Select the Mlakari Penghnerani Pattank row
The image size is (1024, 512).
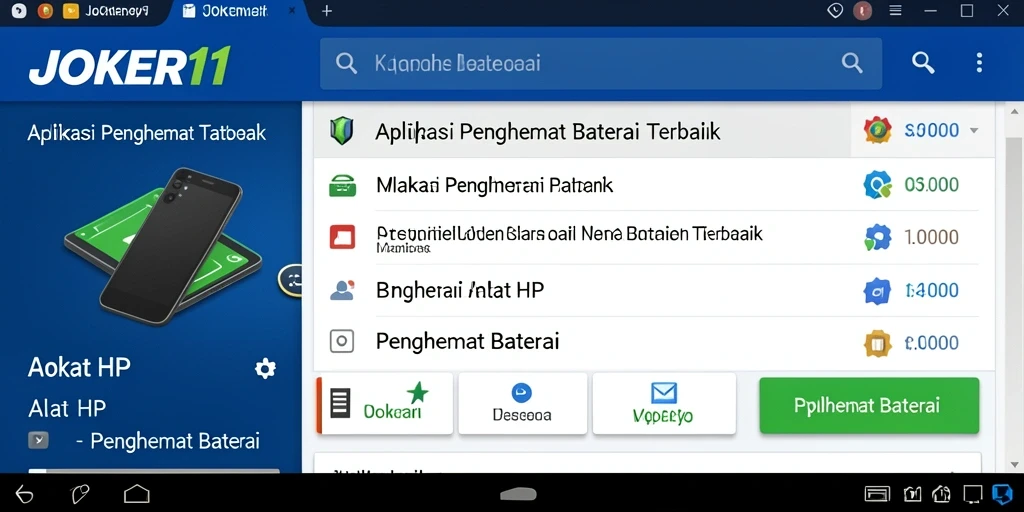[x=654, y=185]
